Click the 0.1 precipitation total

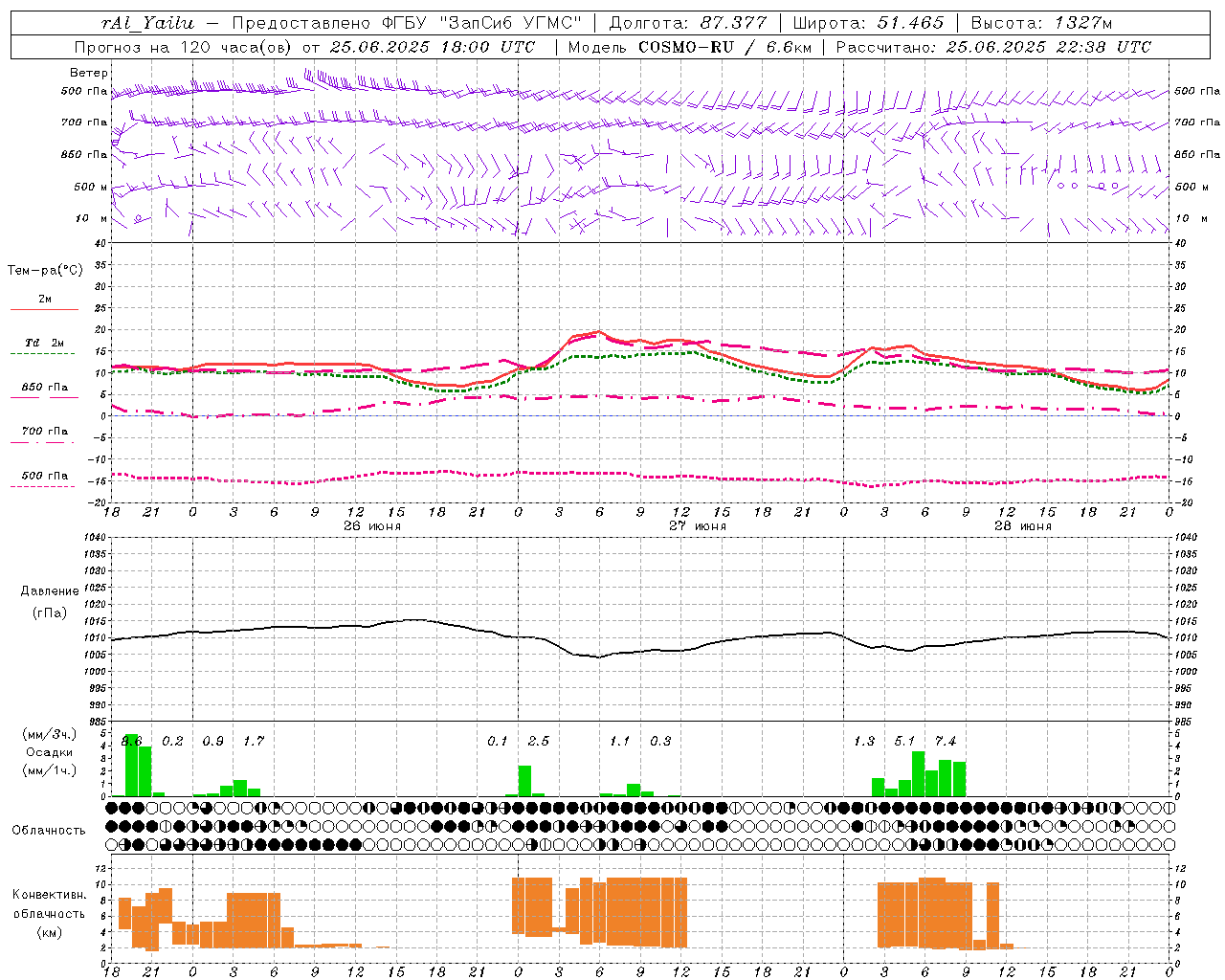tap(498, 741)
